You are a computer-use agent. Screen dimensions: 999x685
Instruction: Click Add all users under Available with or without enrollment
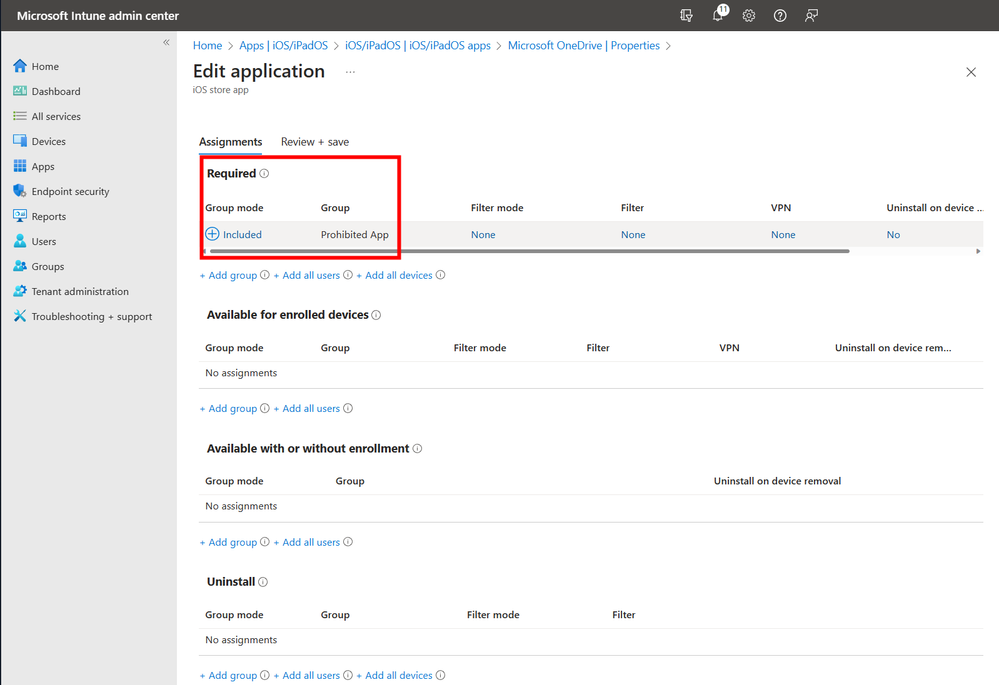coord(306,542)
